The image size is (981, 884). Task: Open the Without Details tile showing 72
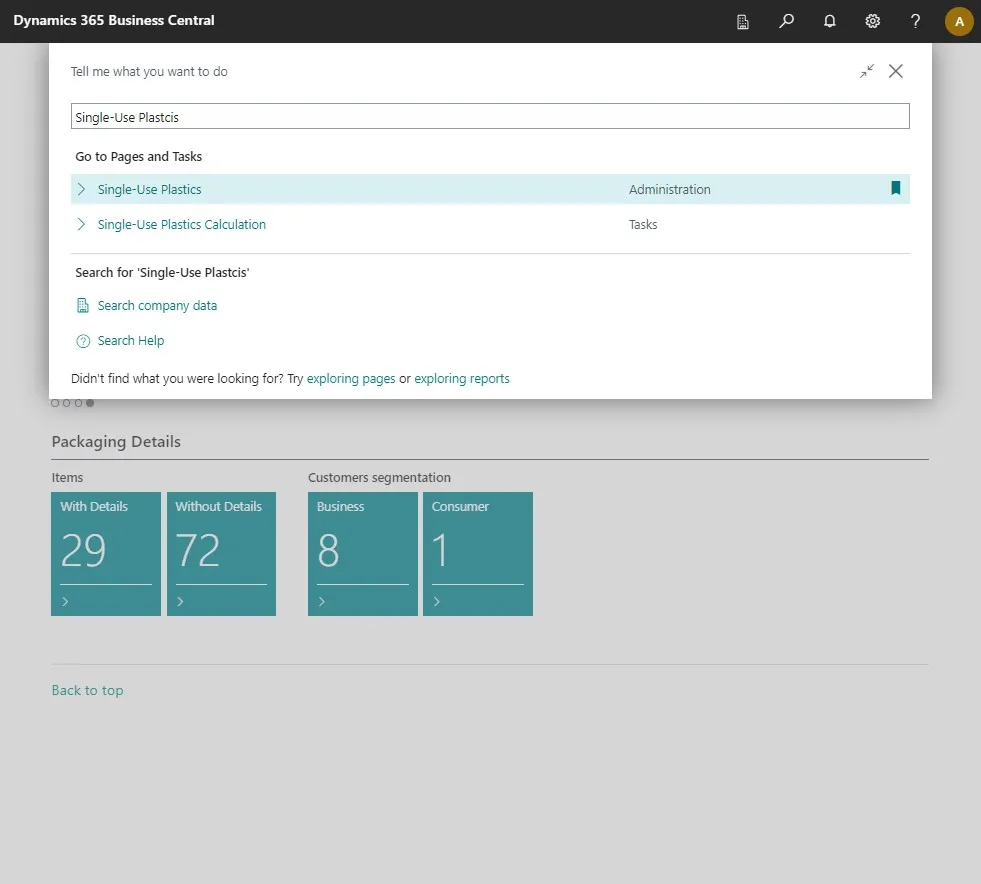tap(221, 554)
